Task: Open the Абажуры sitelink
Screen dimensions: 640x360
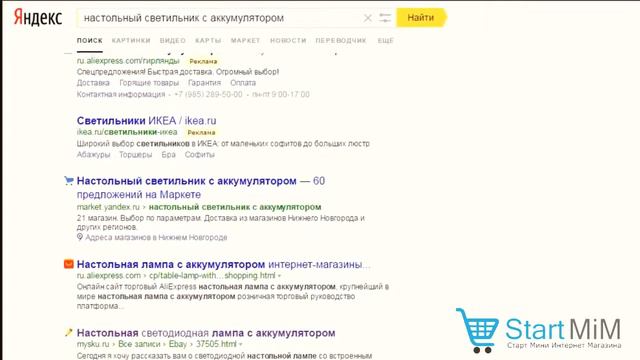Action: point(93,155)
